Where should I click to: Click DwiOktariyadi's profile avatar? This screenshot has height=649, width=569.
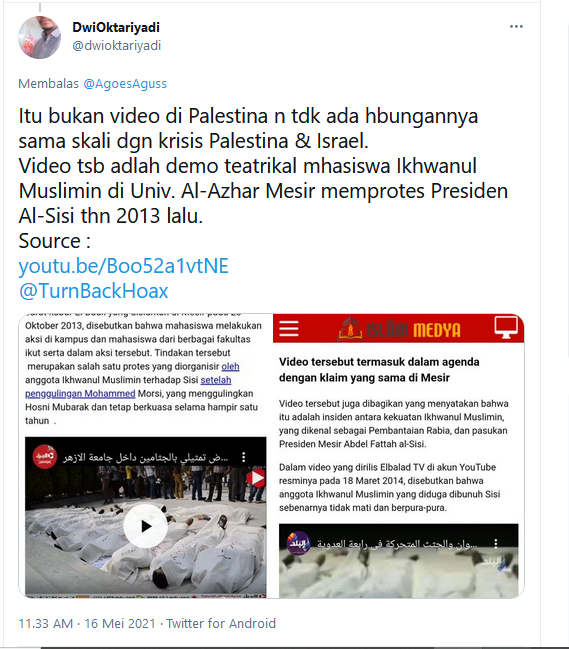click(x=40, y=37)
